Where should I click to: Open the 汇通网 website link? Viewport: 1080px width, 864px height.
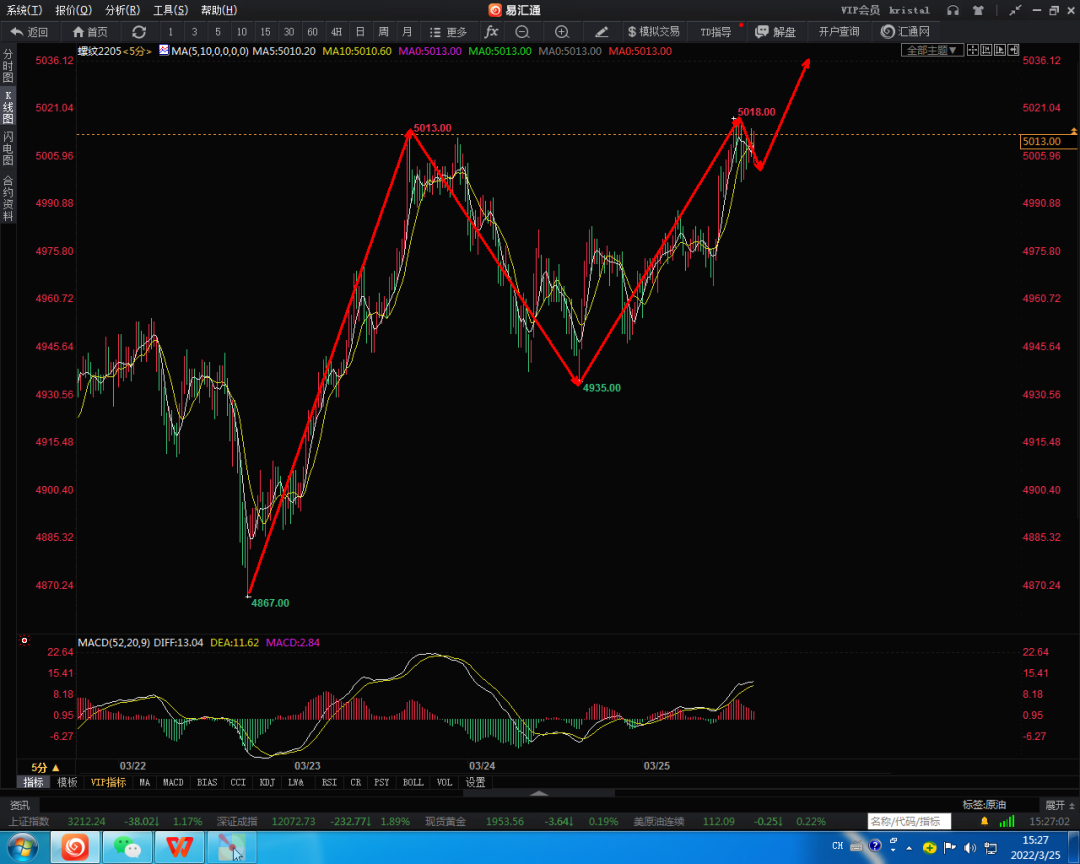pyautogui.click(x=905, y=32)
